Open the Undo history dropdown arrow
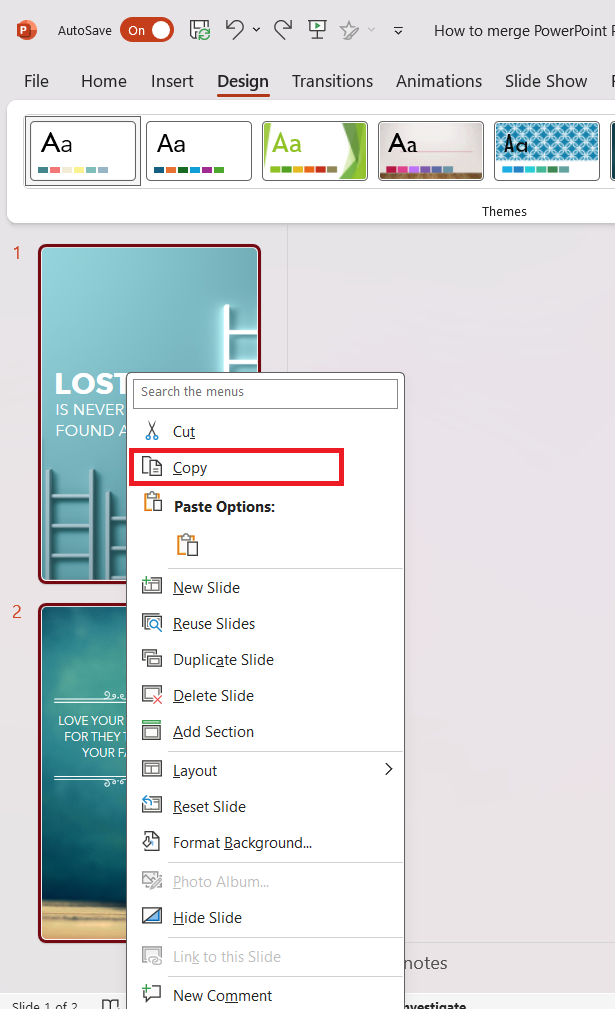The image size is (615, 1009). (256, 30)
